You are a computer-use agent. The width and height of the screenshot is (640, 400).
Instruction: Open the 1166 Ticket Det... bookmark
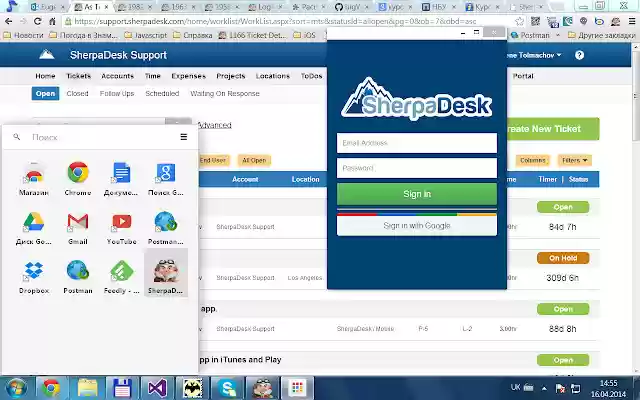click(252, 35)
